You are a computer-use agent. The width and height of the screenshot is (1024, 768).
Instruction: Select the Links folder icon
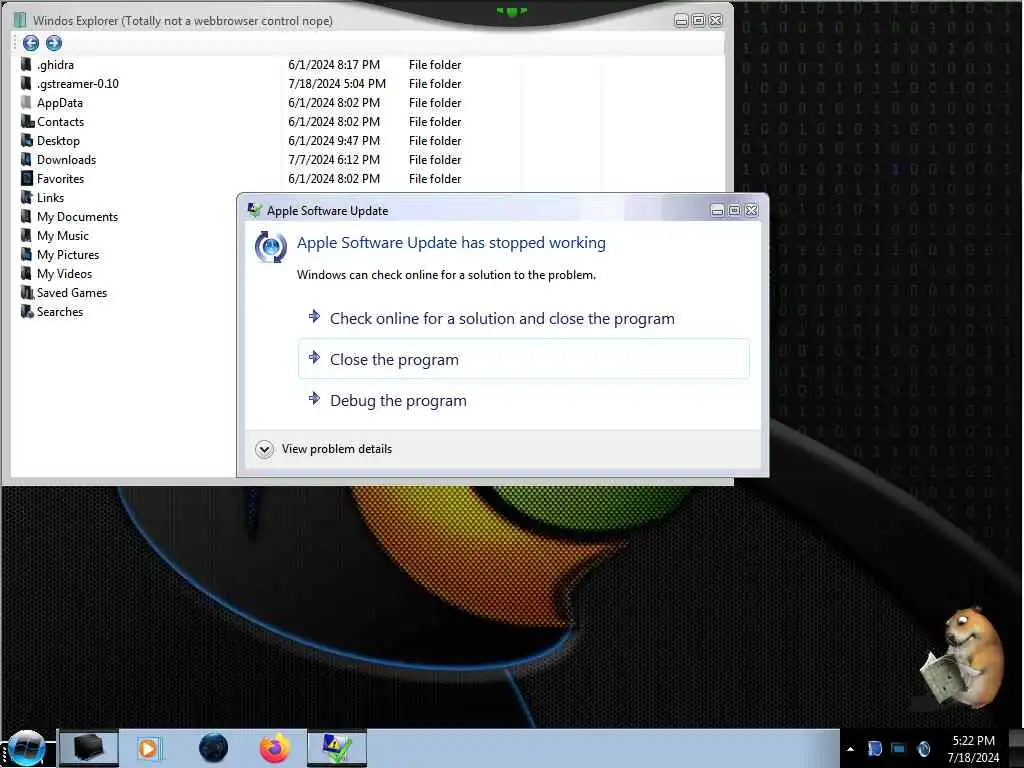(x=27, y=197)
